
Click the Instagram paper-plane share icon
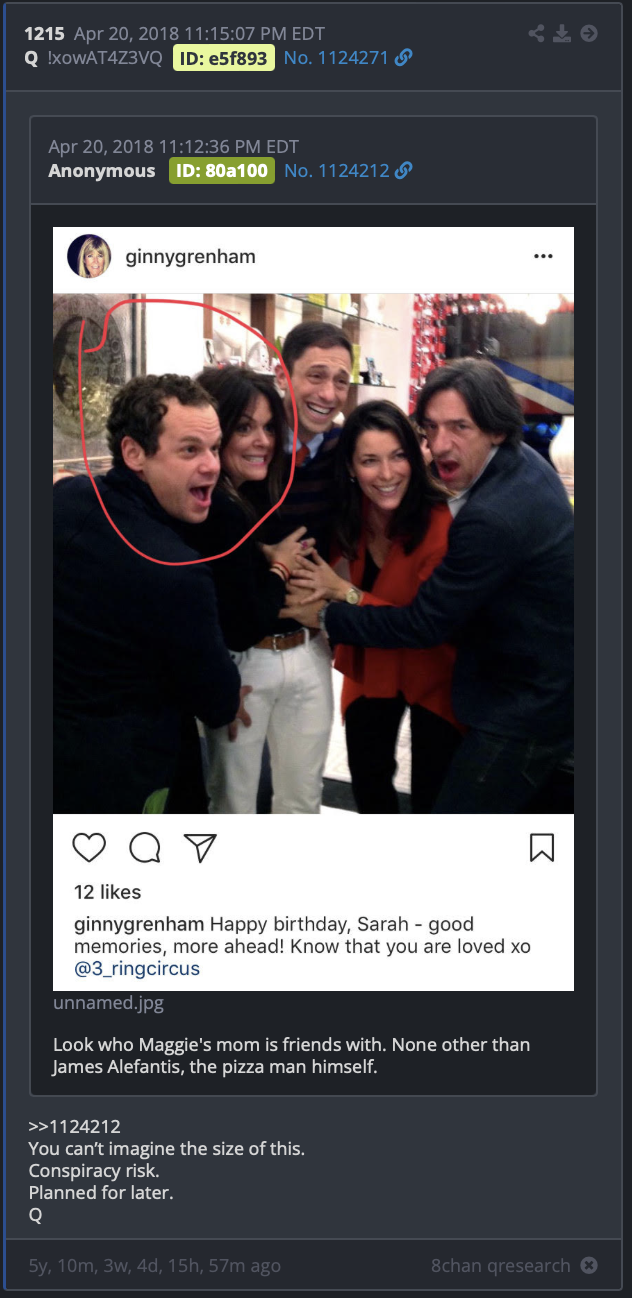click(201, 848)
